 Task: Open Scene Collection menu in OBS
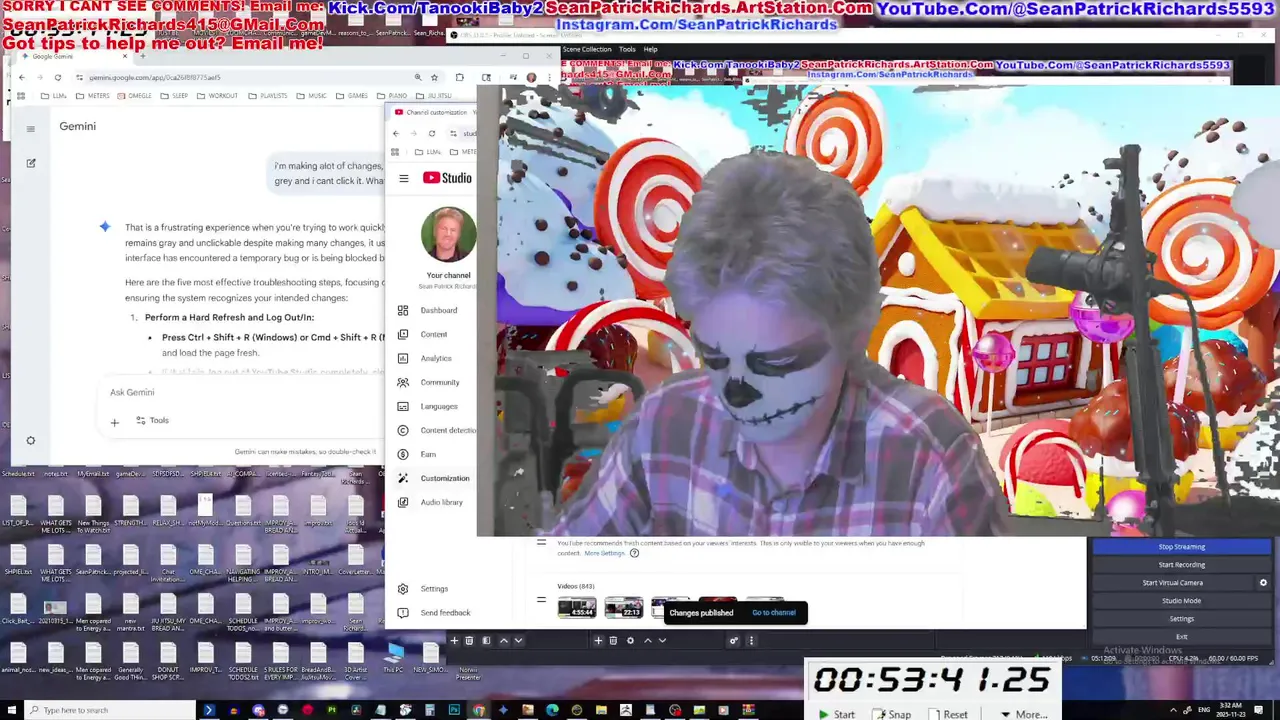pyautogui.click(x=587, y=49)
